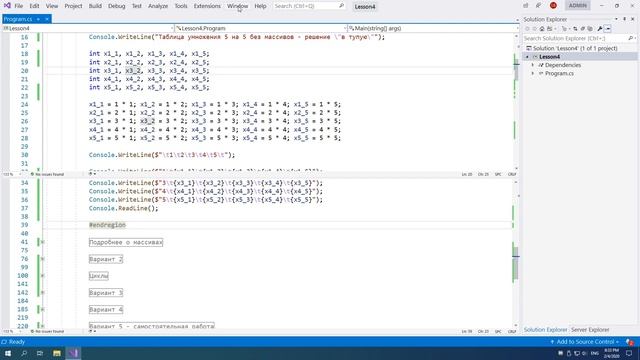Viewport: 640px width, 360px height.
Task: Pin the Program.cs tab
Action: (38, 19)
